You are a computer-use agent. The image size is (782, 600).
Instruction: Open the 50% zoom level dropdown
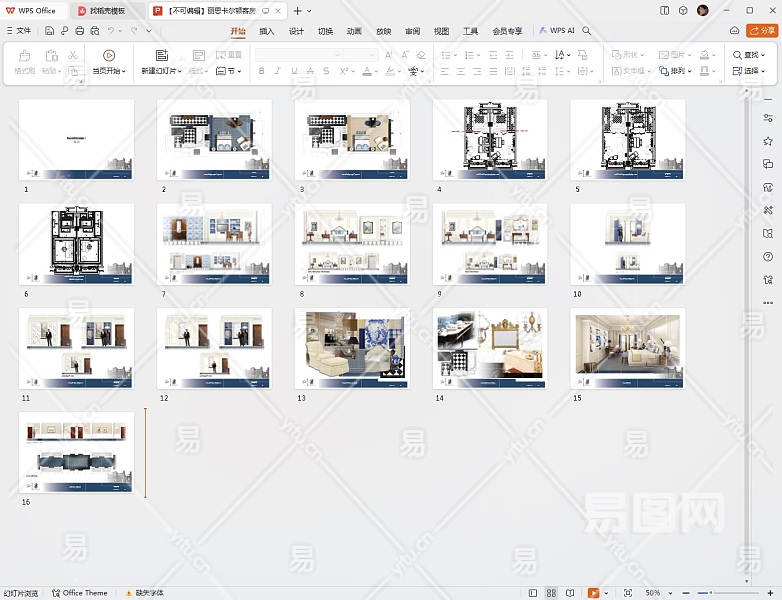657,593
